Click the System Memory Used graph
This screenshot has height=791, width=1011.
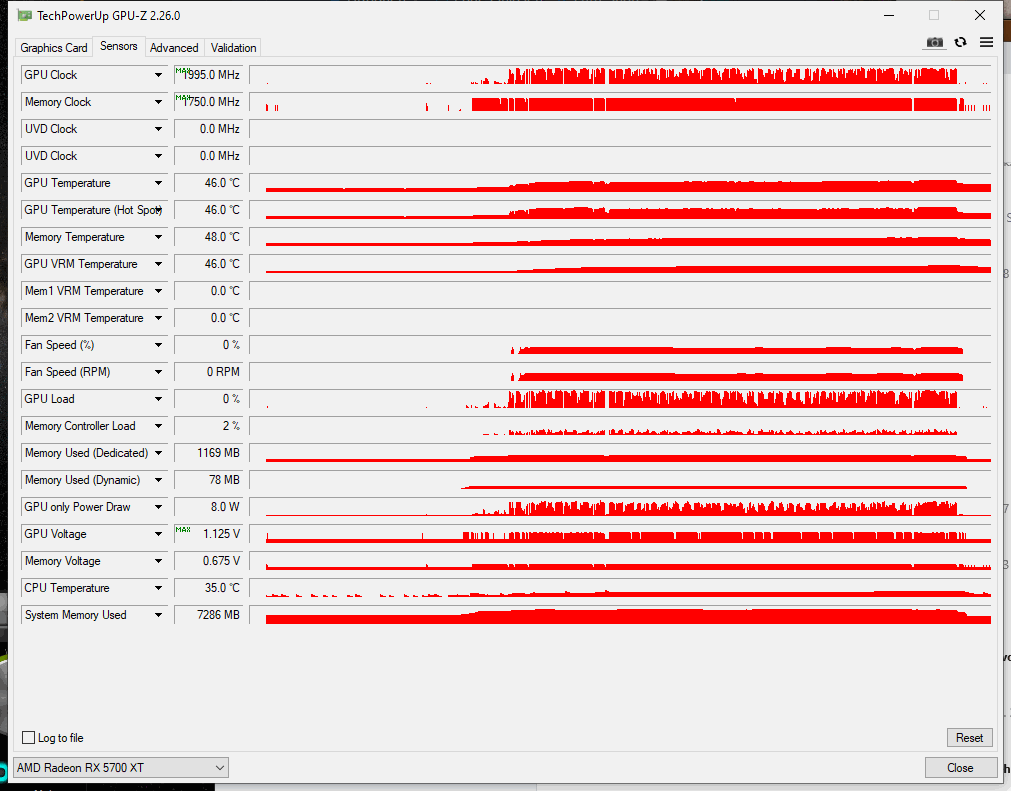(620, 616)
